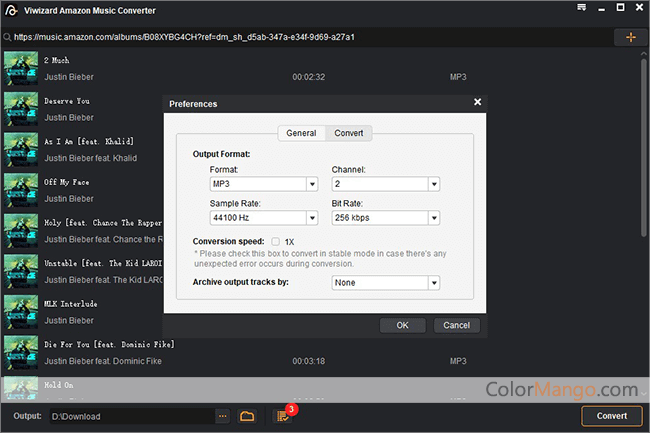Click OK in Preferences dialog
The image size is (650, 433).
(x=403, y=325)
